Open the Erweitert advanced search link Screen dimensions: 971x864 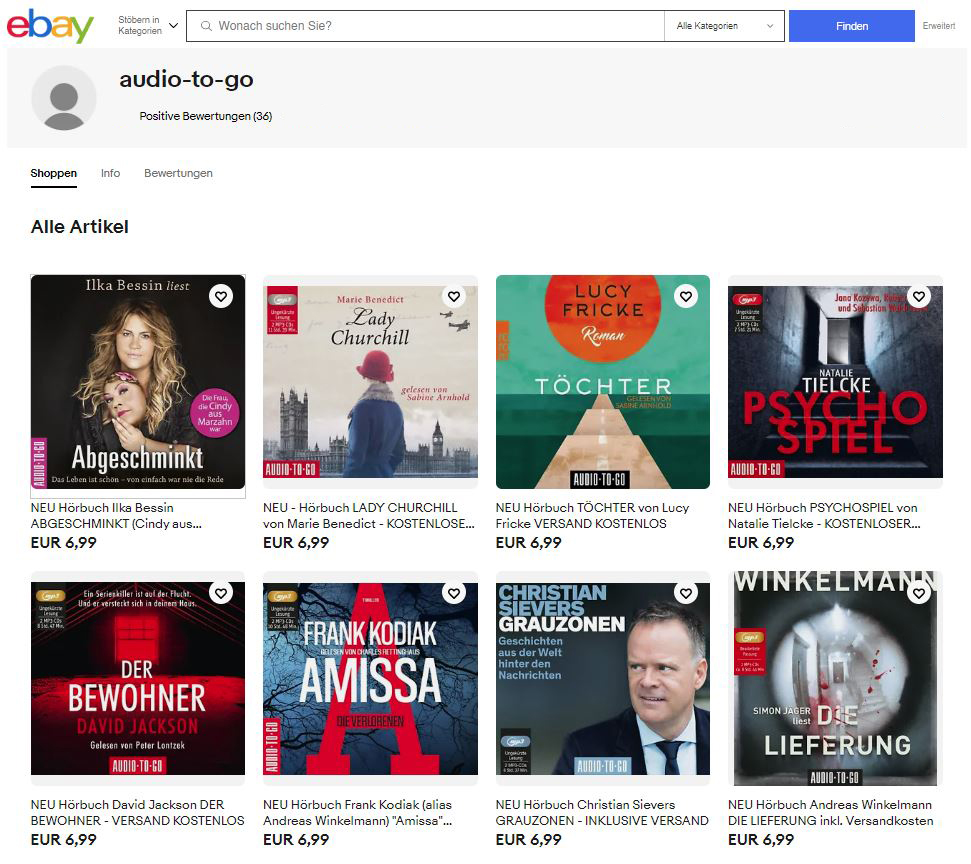click(939, 26)
